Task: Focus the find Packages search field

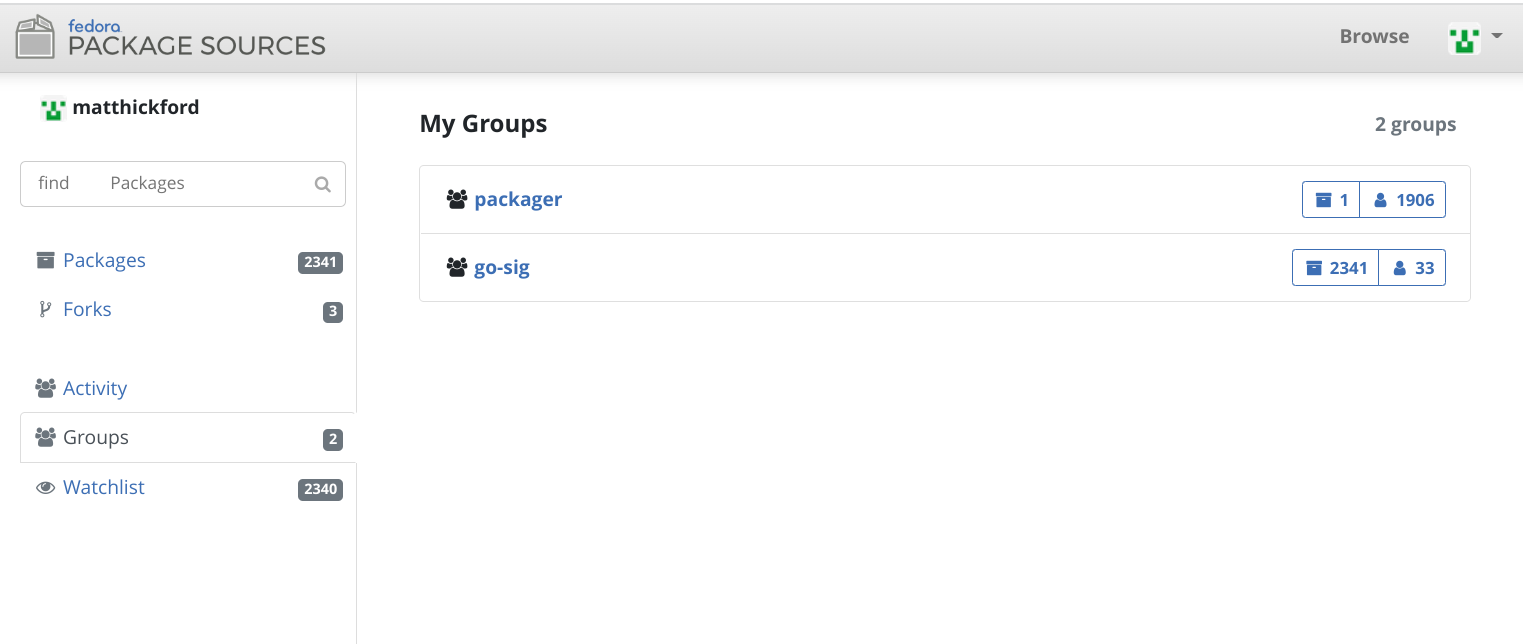Action: coord(183,184)
